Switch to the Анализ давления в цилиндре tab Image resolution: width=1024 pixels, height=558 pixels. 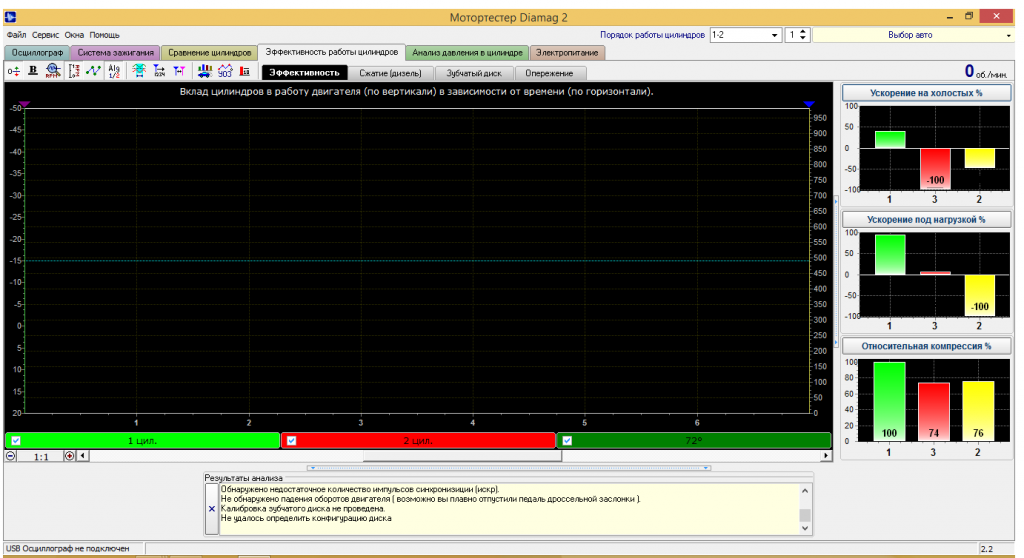coord(468,53)
